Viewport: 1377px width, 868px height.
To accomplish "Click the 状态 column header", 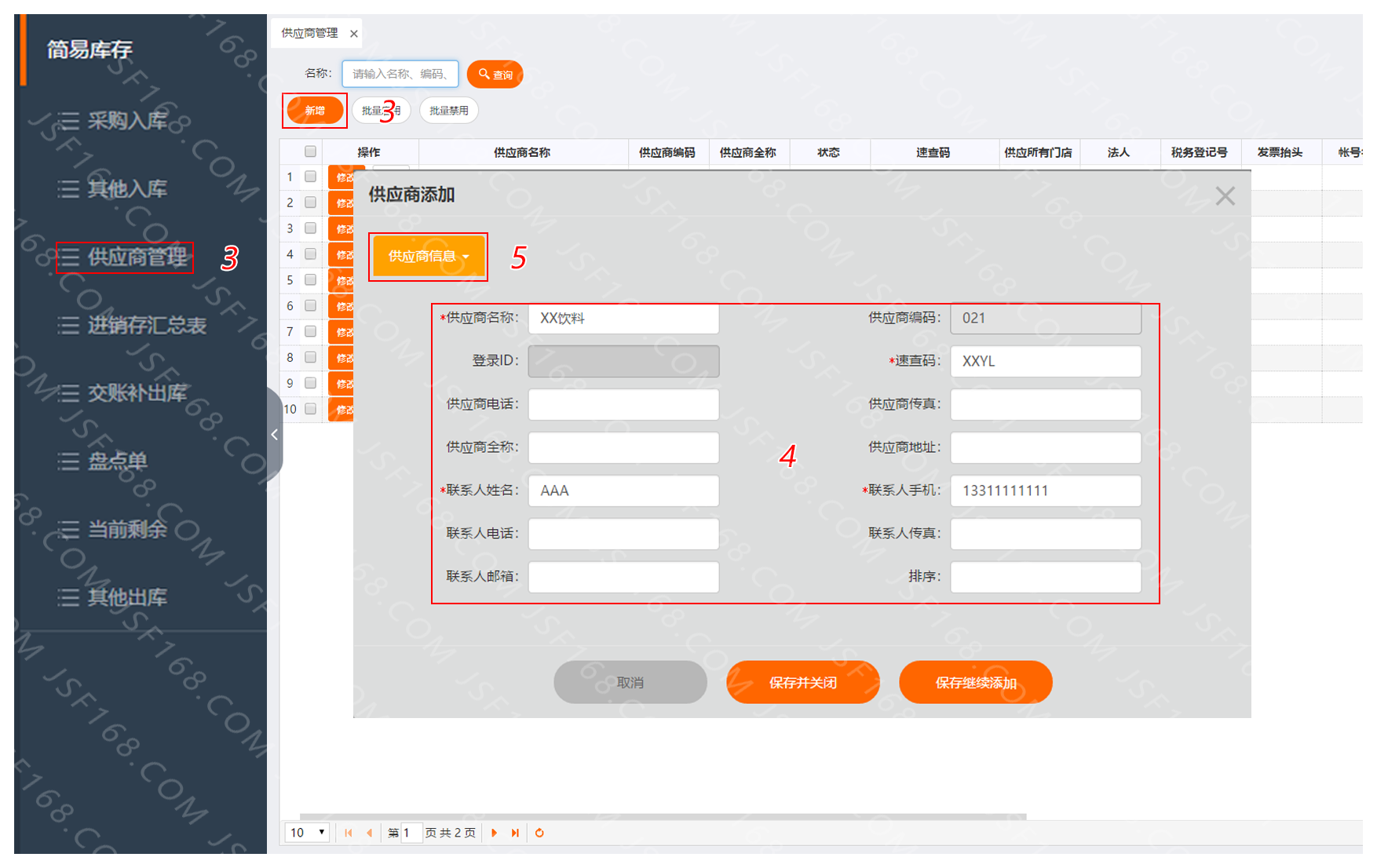I will [828, 152].
